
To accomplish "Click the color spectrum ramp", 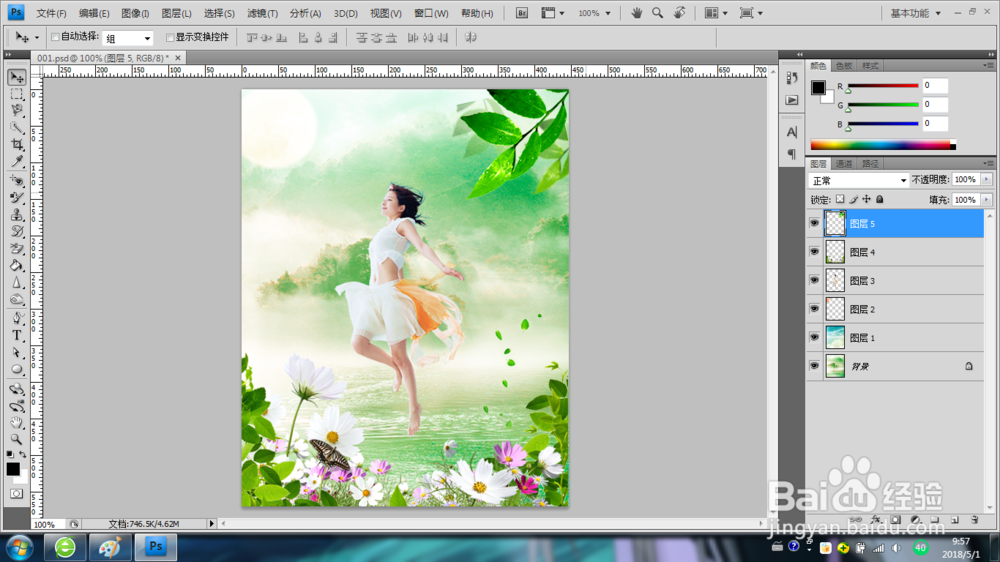I will coord(883,145).
